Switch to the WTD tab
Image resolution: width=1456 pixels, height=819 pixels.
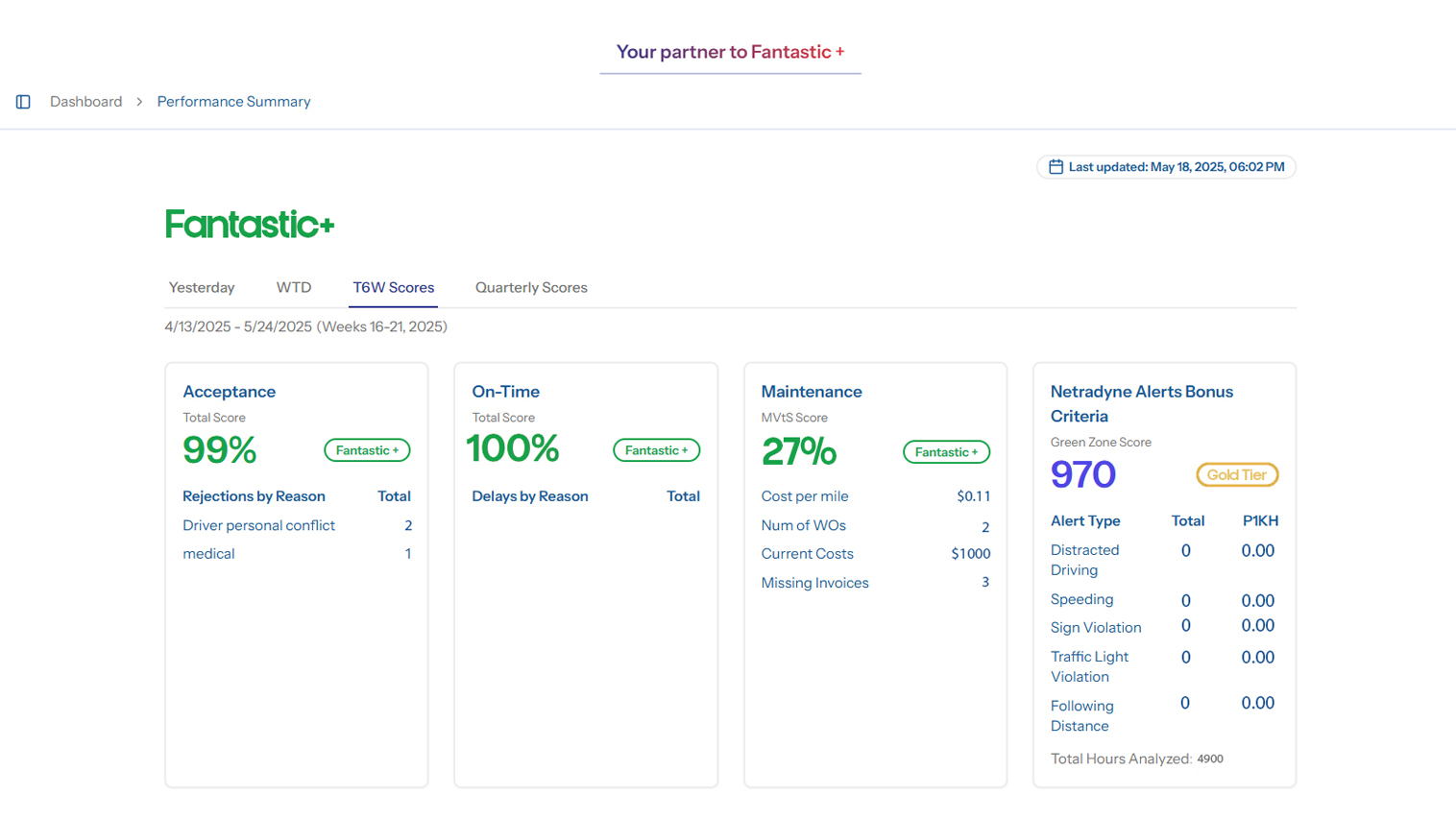(294, 288)
